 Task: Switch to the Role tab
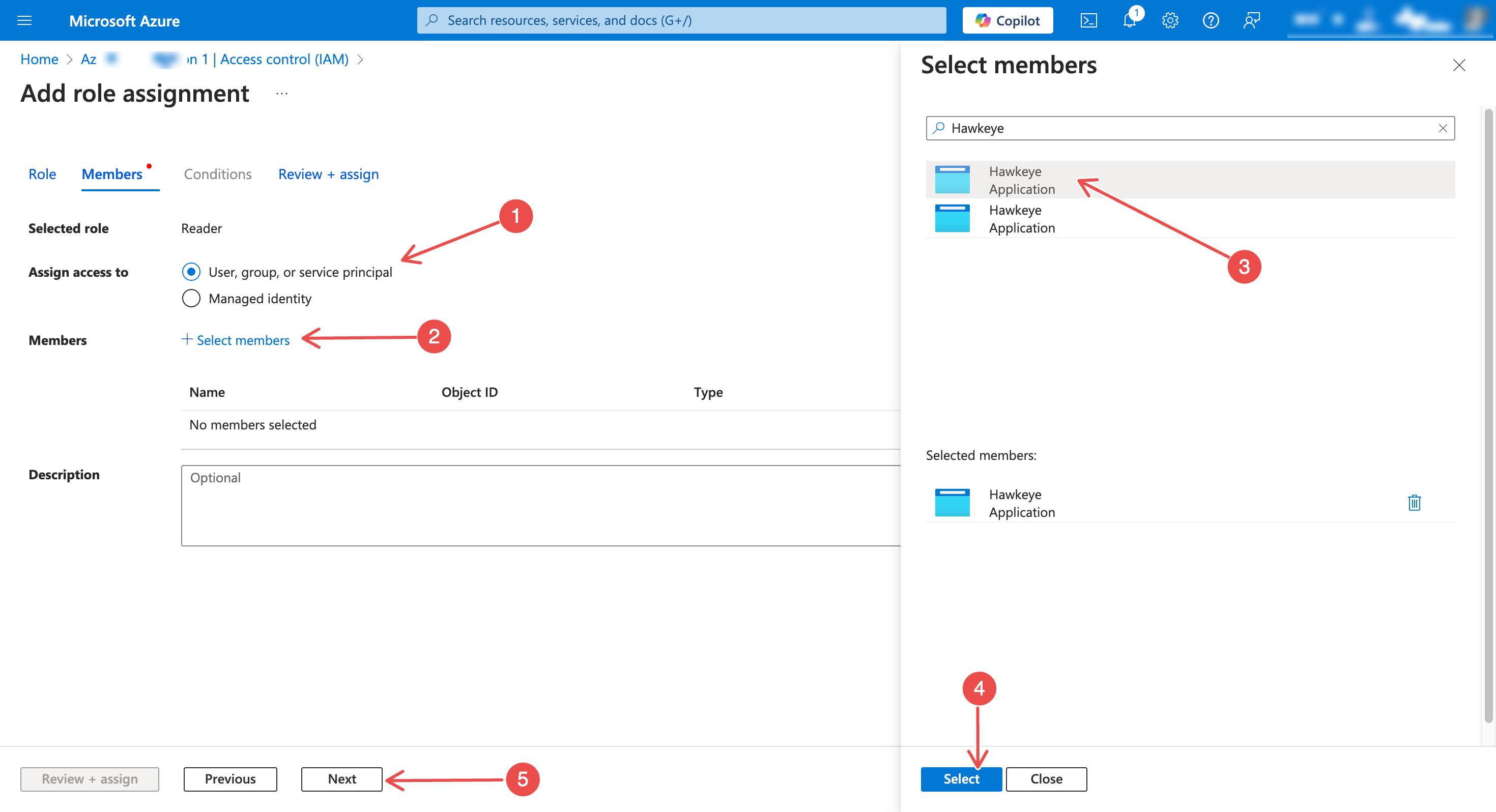[42, 174]
